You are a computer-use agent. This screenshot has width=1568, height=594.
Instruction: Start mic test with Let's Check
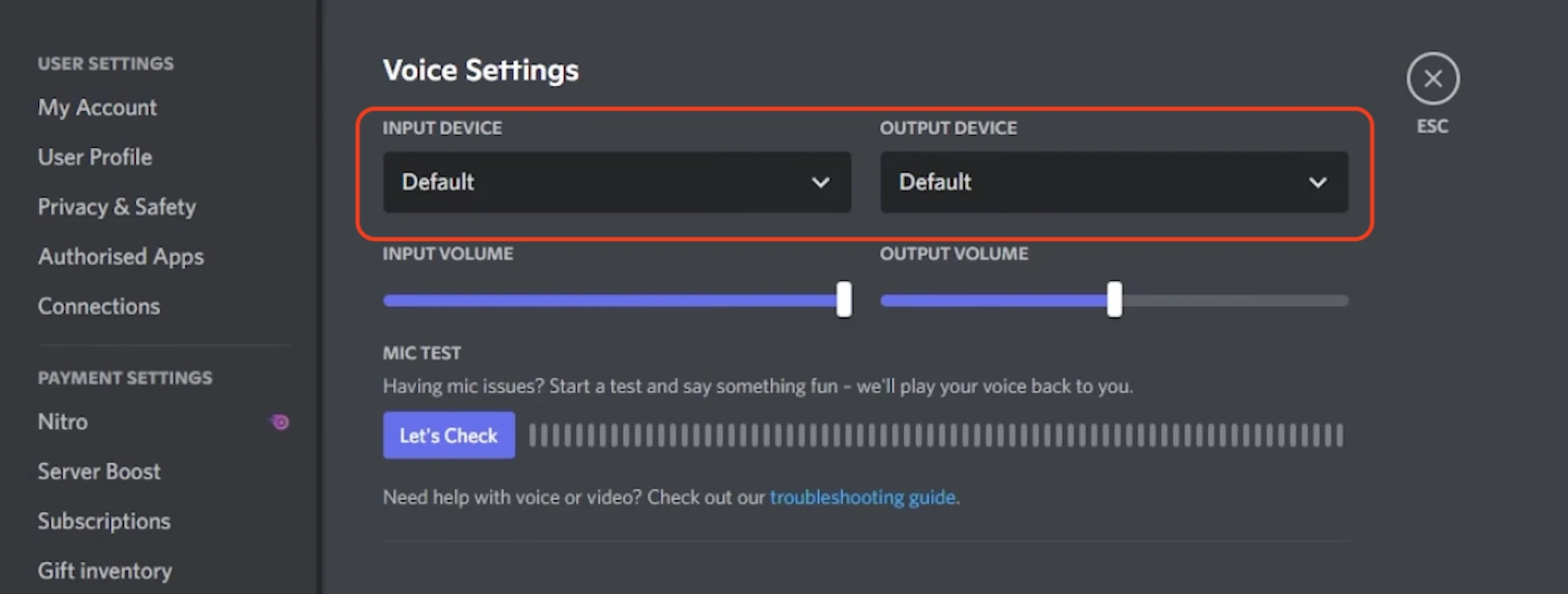click(448, 435)
